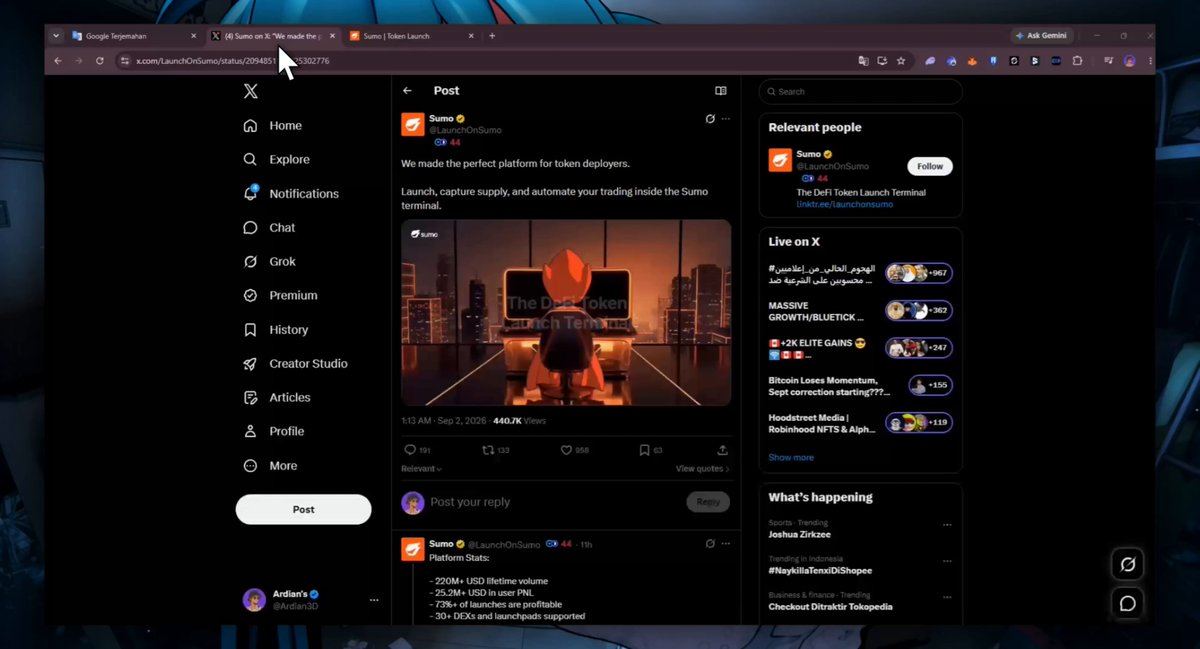
Task: Open the More menu in sidebar
Action: point(270,466)
